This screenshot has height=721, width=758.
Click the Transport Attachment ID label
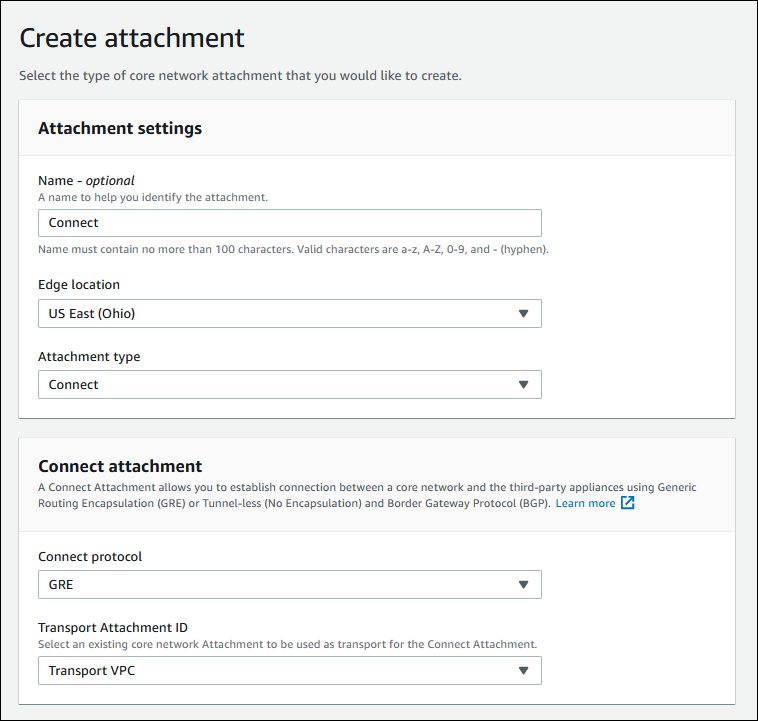pyautogui.click(x=113, y=628)
